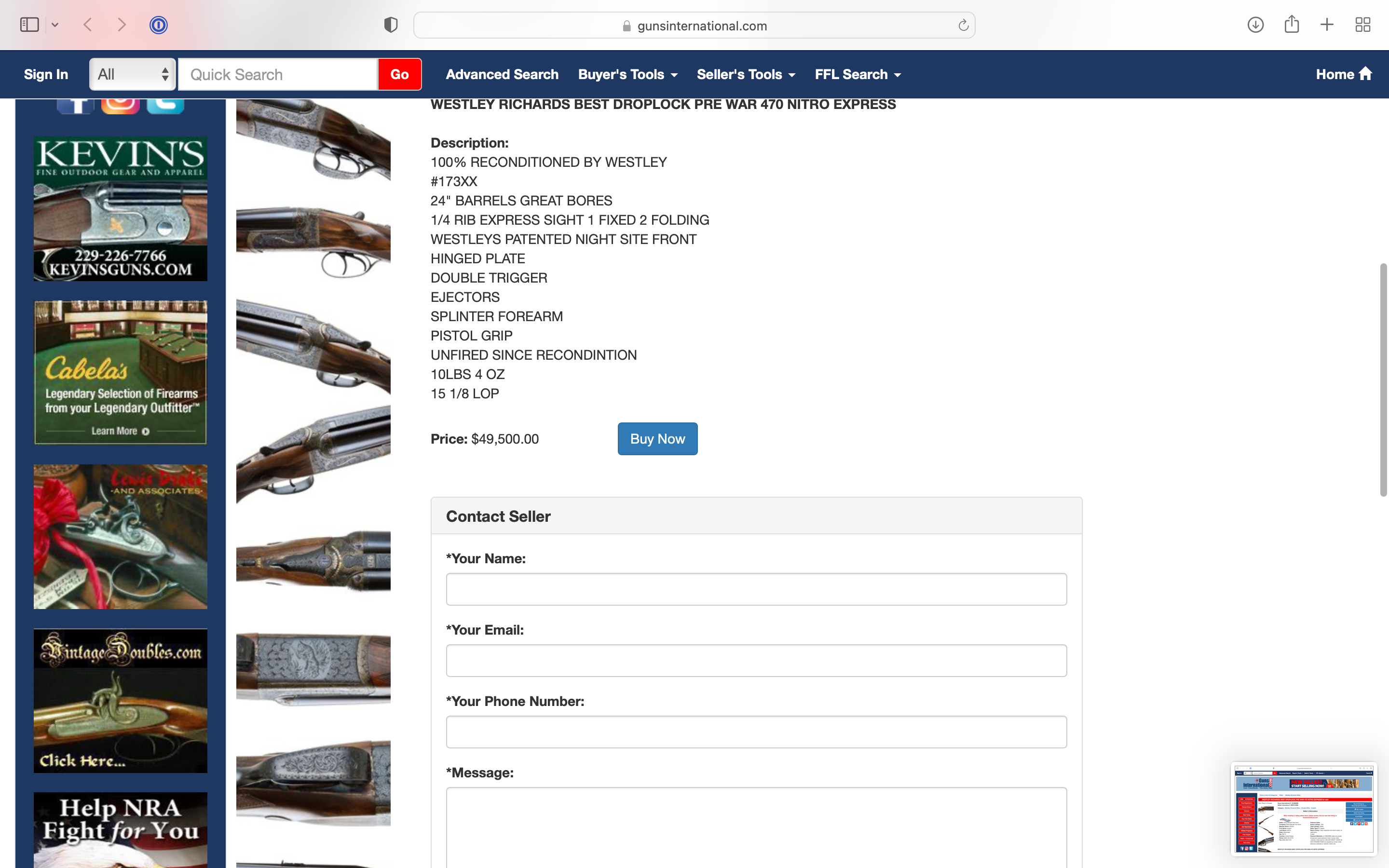Image resolution: width=1389 pixels, height=868 pixels.
Task: Open the VintageDoubles.com ad
Action: (121, 700)
